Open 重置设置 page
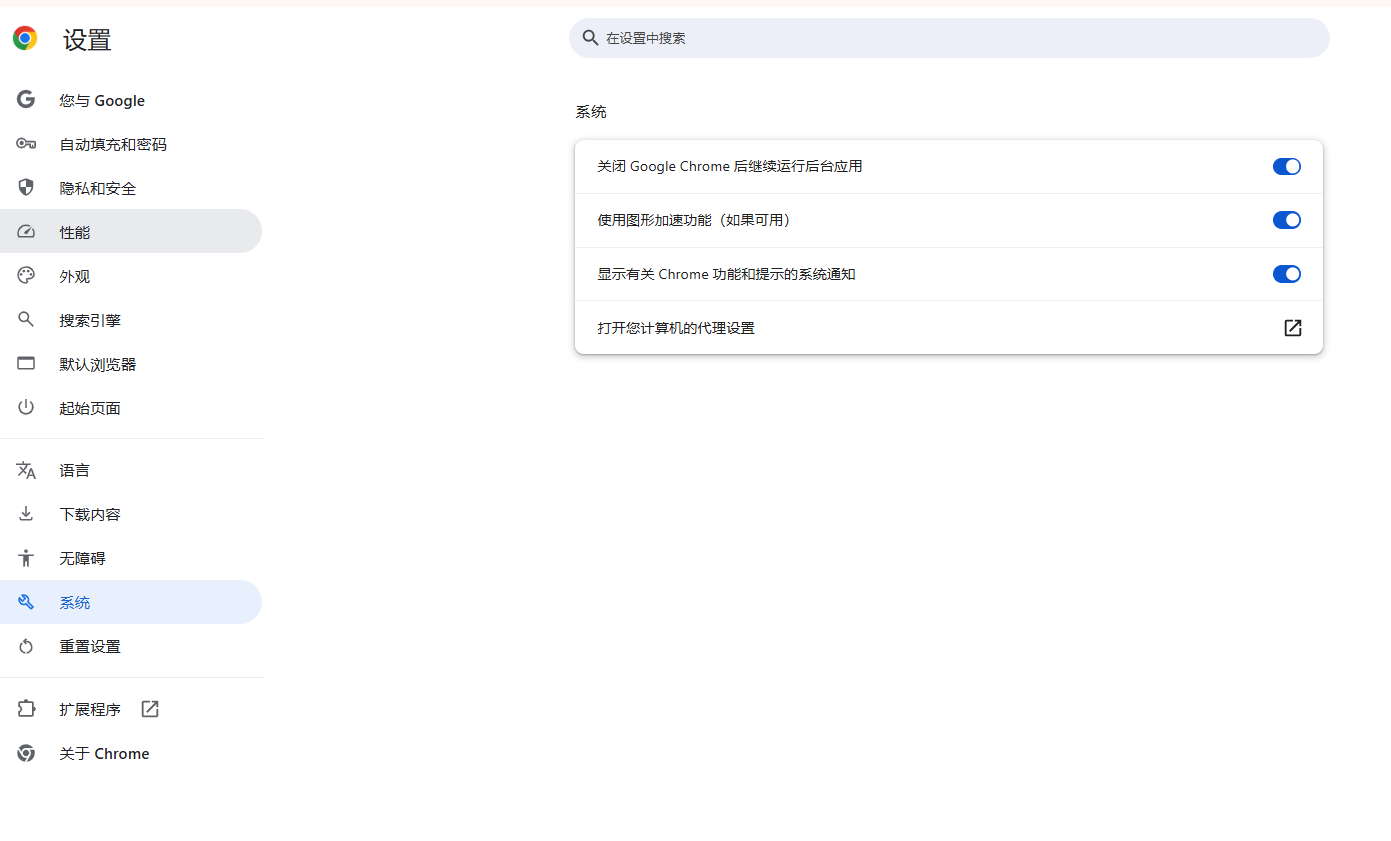 click(131, 646)
